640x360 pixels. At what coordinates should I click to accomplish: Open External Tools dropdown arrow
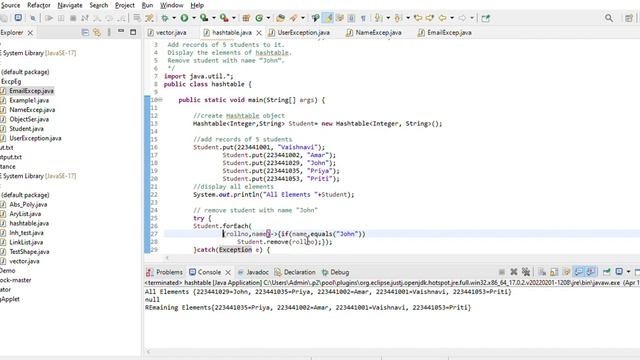click(233, 18)
